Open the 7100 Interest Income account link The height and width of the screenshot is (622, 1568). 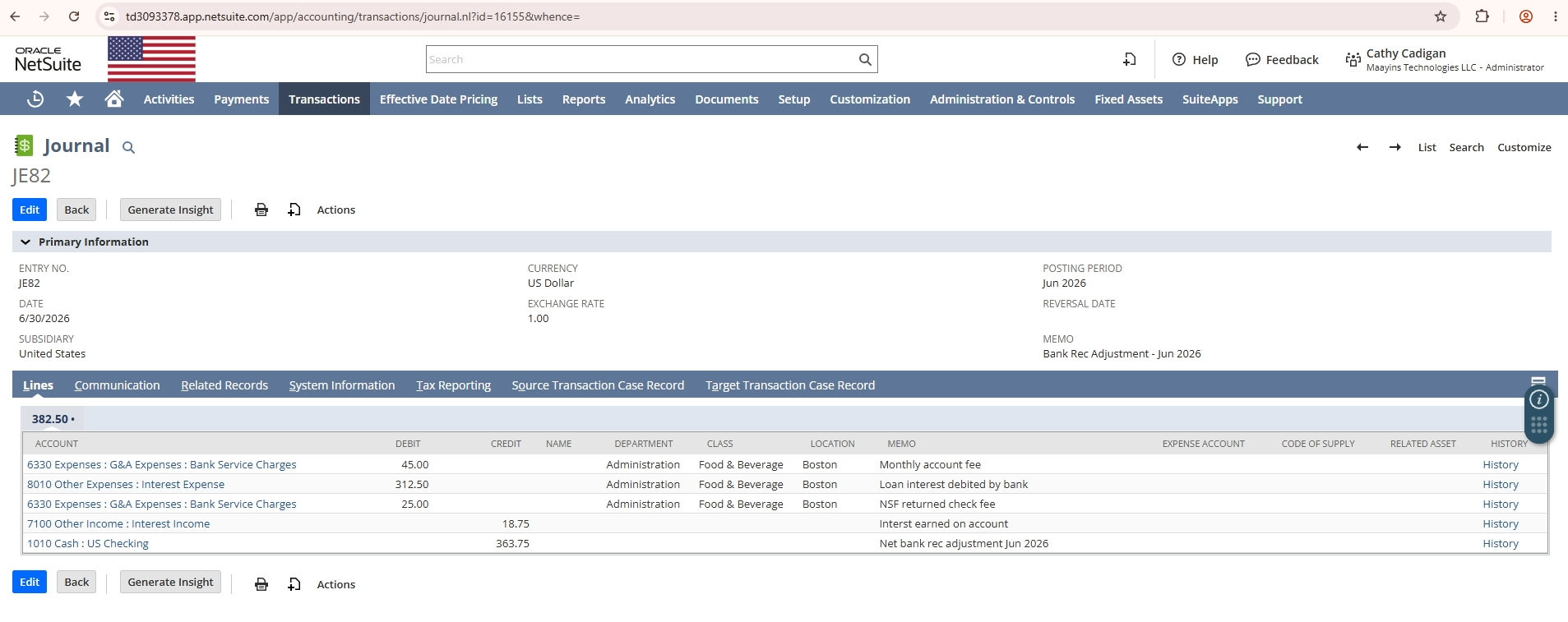click(x=118, y=523)
